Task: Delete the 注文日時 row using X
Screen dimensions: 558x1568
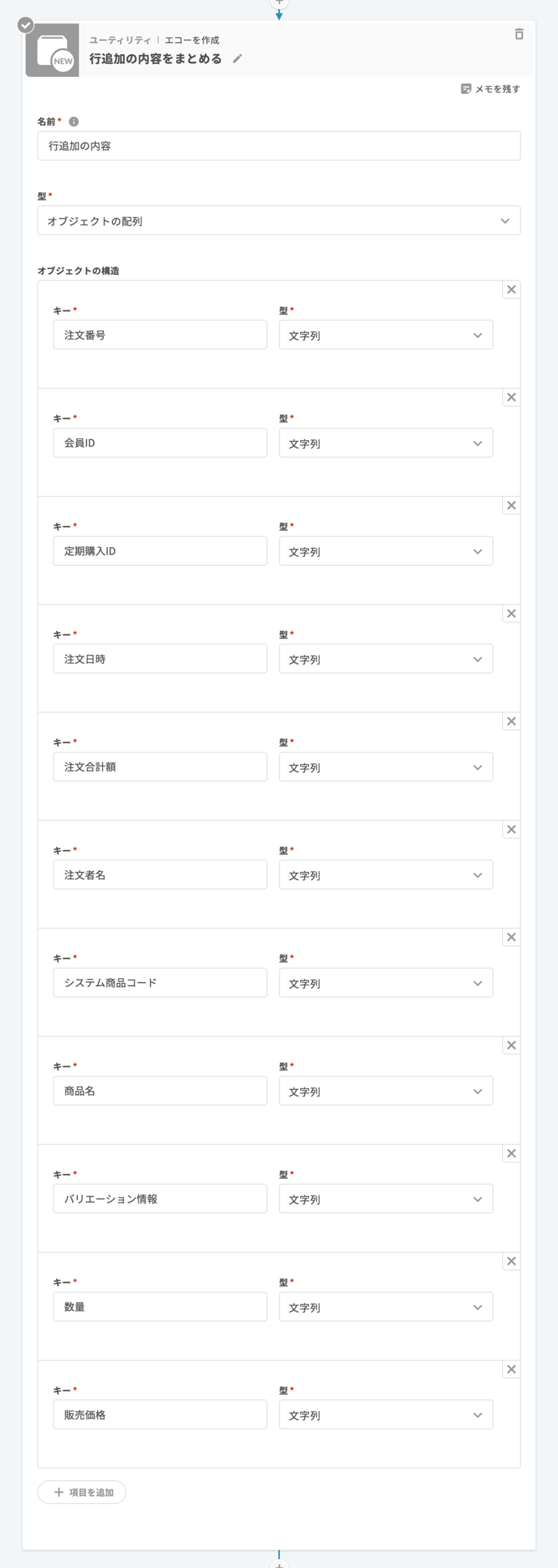Action: point(511,613)
